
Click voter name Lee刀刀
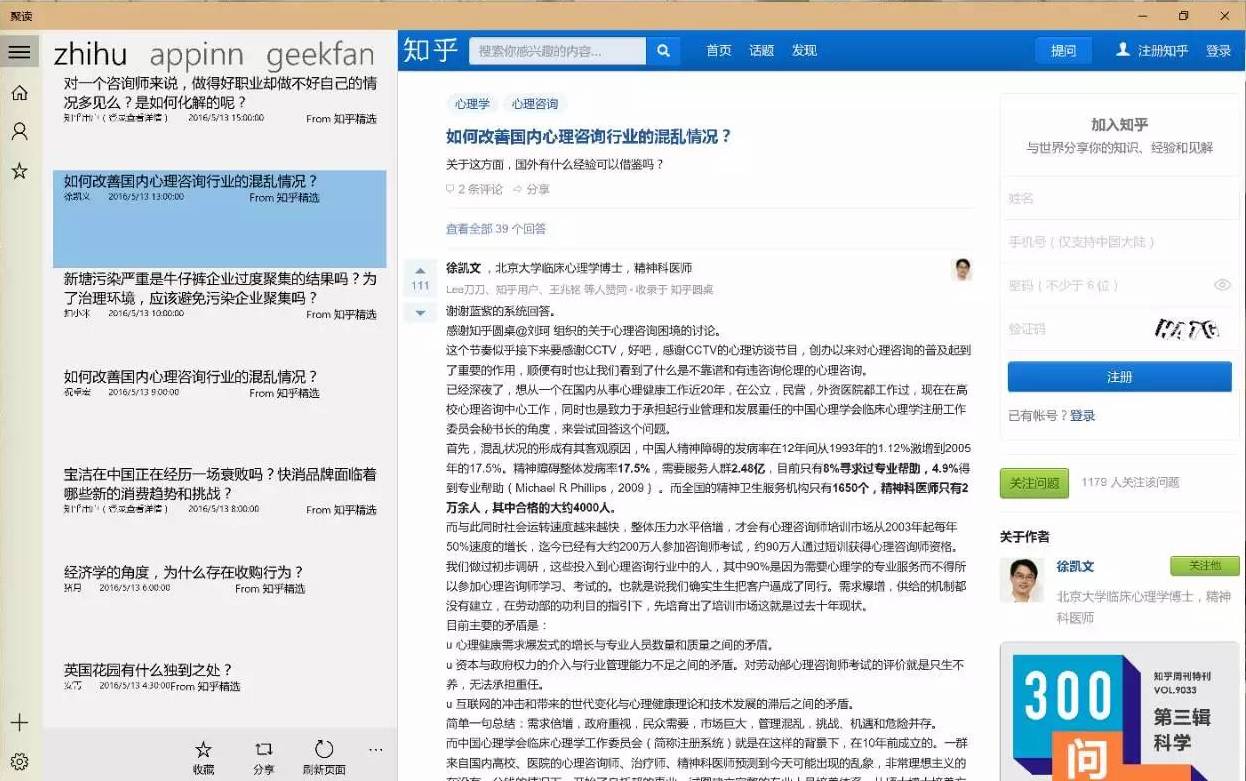click(x=465, y=289)
